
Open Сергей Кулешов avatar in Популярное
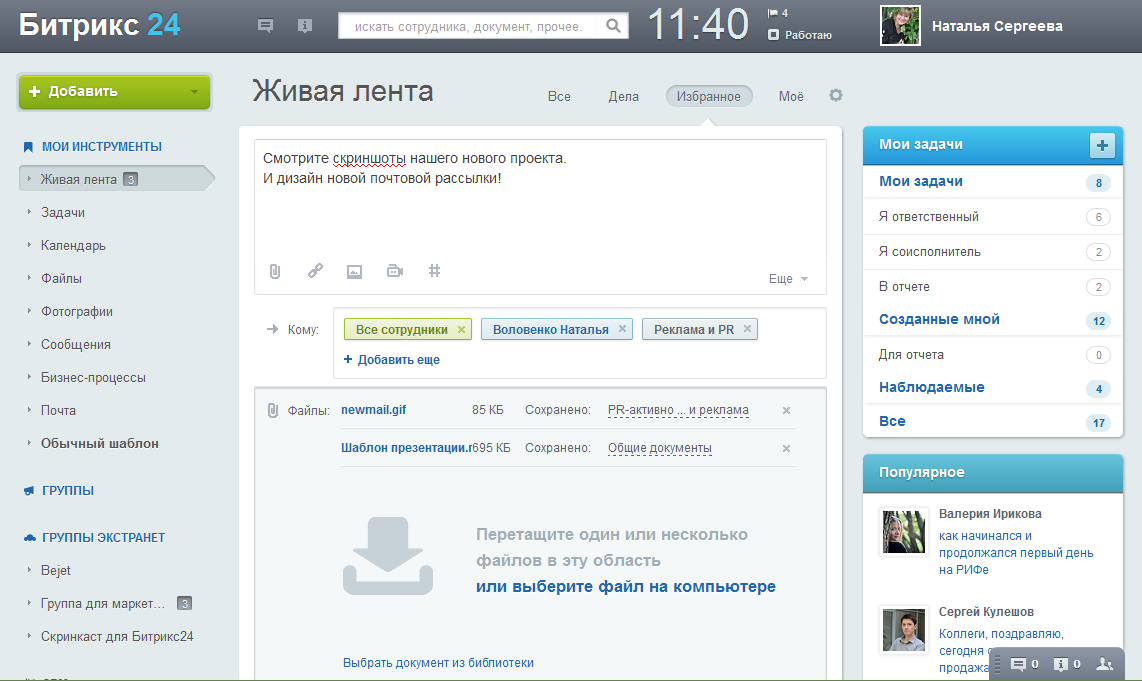pos(903,629)
